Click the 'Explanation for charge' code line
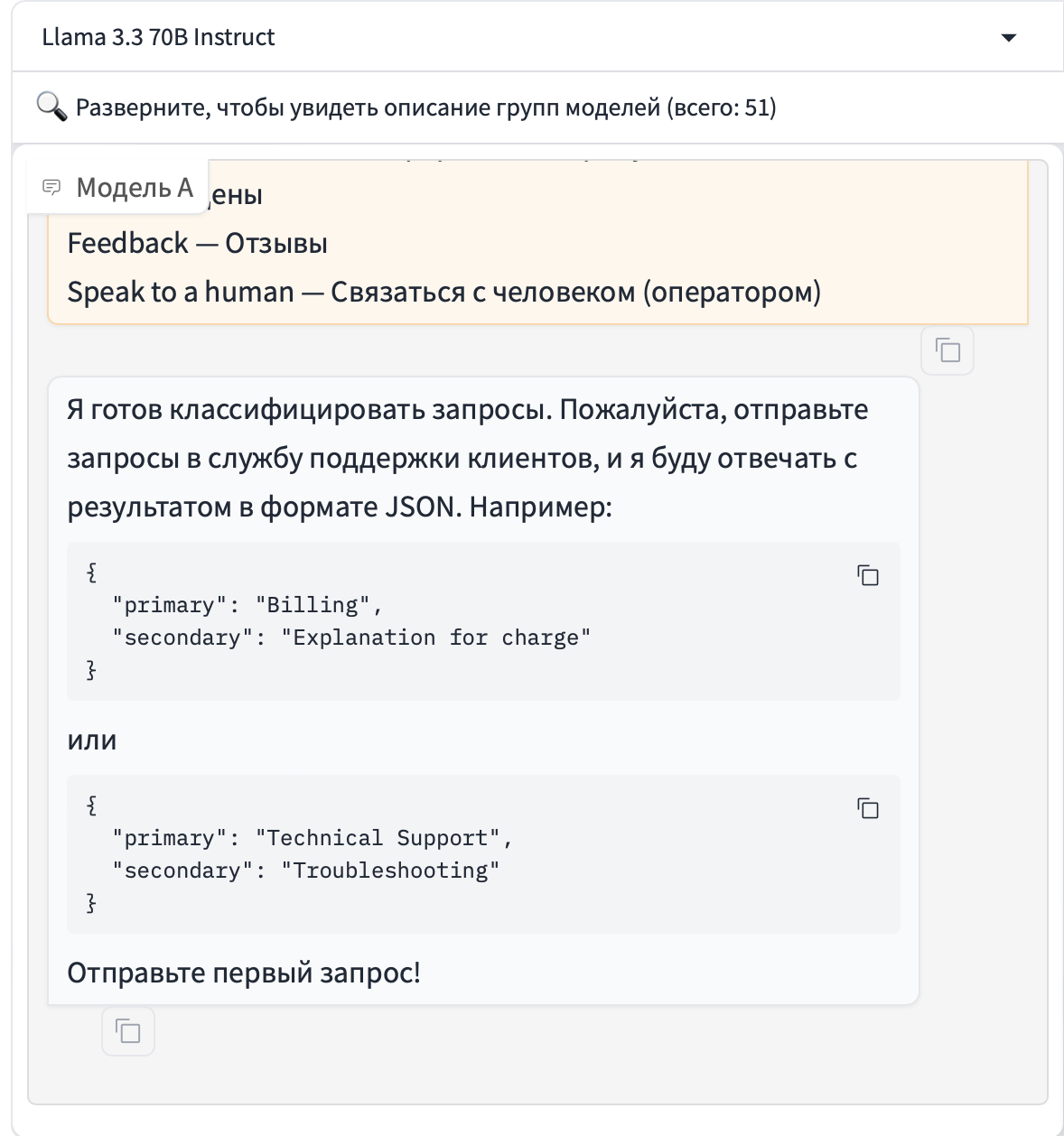This screenshot has height=1136, width=1064. 350,638
